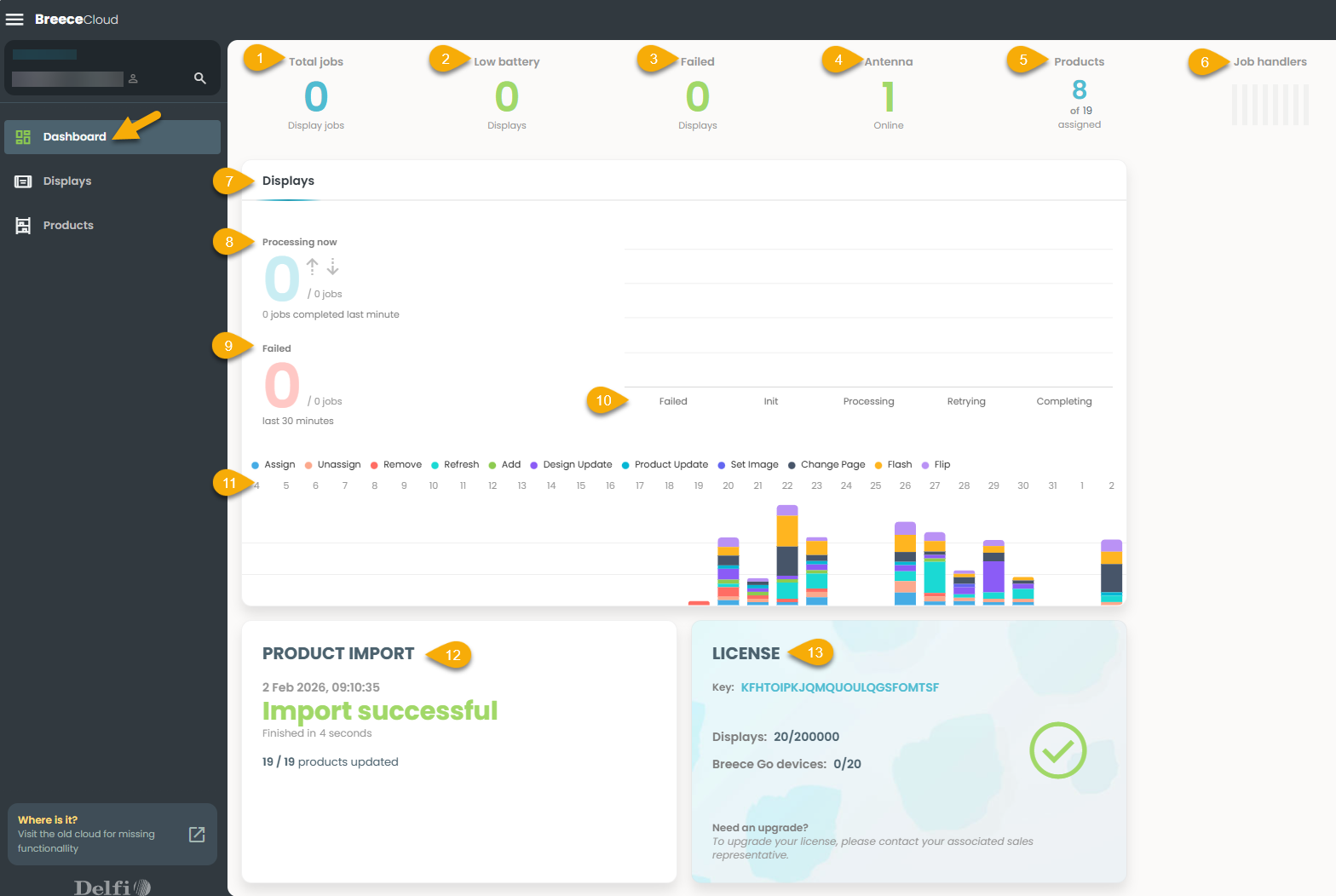Click the BreeceCloud logo
The image size is (1336, 896).
click(x=77, y=19)
